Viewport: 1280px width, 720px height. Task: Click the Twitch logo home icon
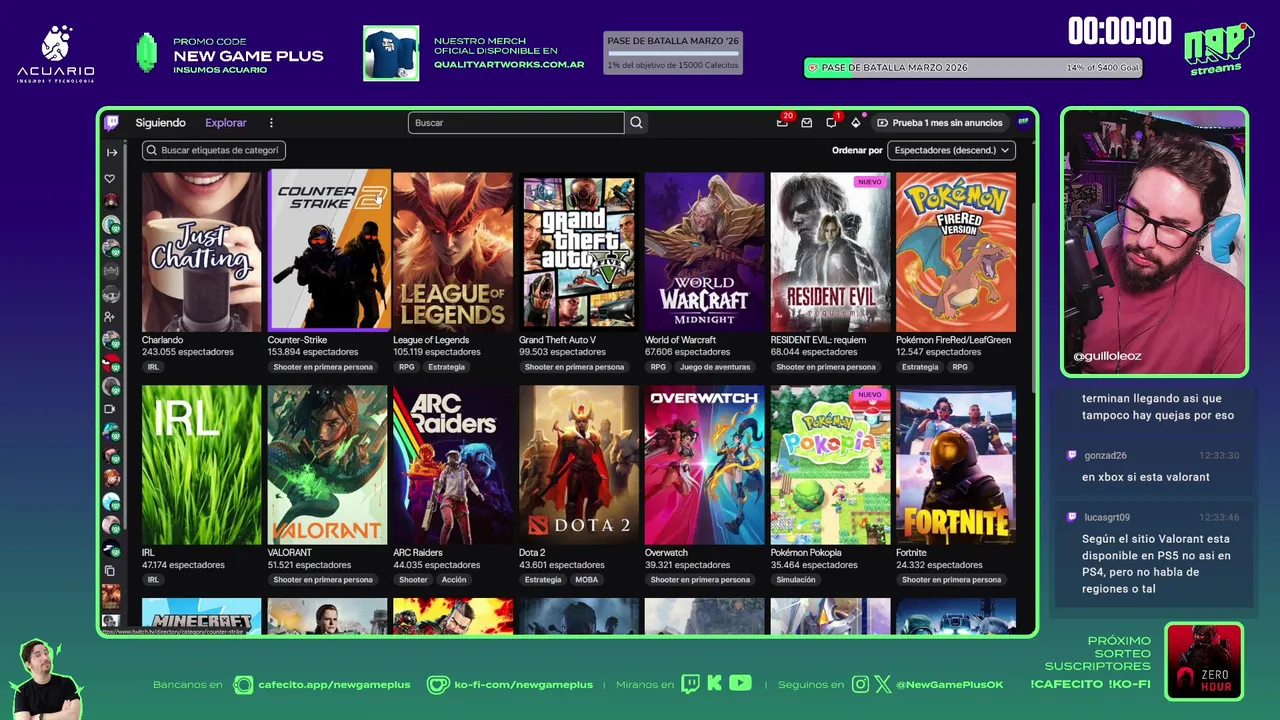point(111,122)
